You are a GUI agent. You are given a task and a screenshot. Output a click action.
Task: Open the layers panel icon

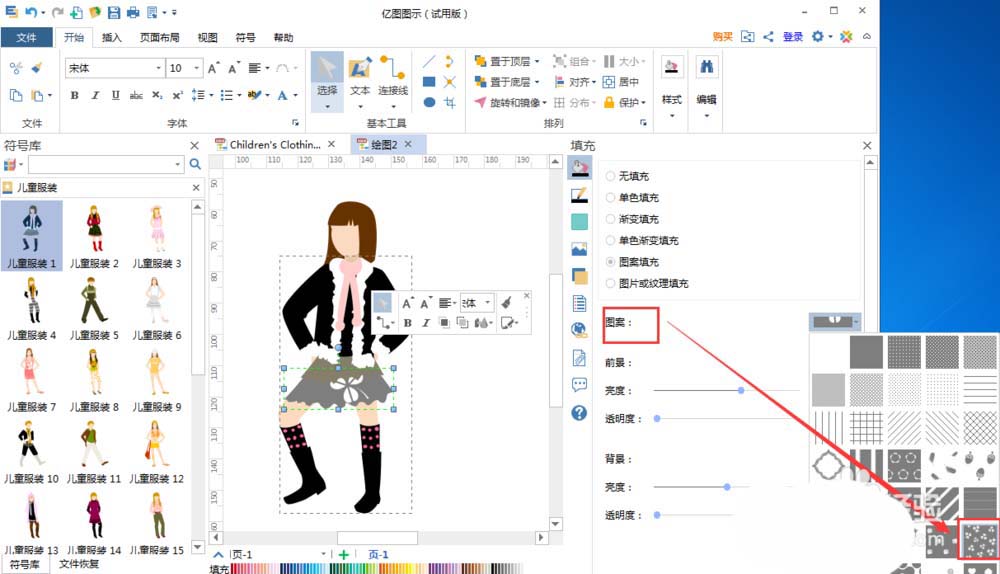[x=579, y=276]
